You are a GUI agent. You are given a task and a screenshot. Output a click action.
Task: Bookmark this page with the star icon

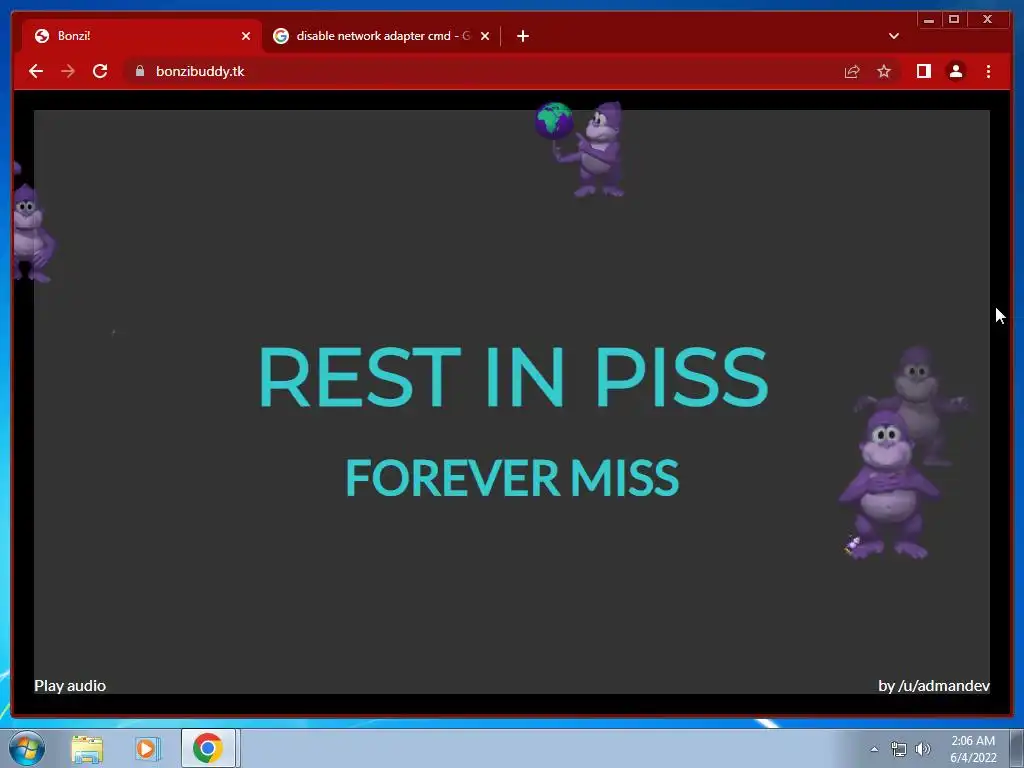(884, 71)
